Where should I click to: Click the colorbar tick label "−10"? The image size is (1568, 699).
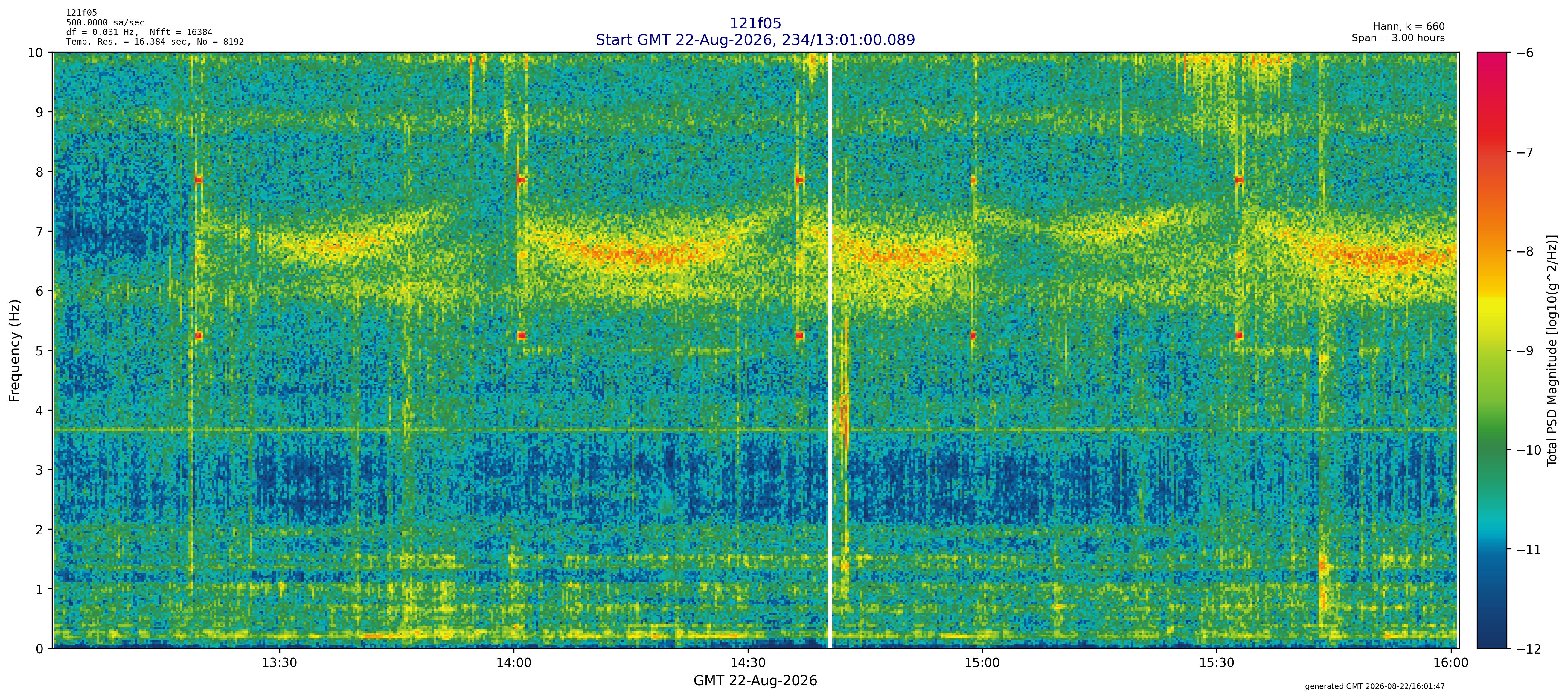pos(1528,451)
